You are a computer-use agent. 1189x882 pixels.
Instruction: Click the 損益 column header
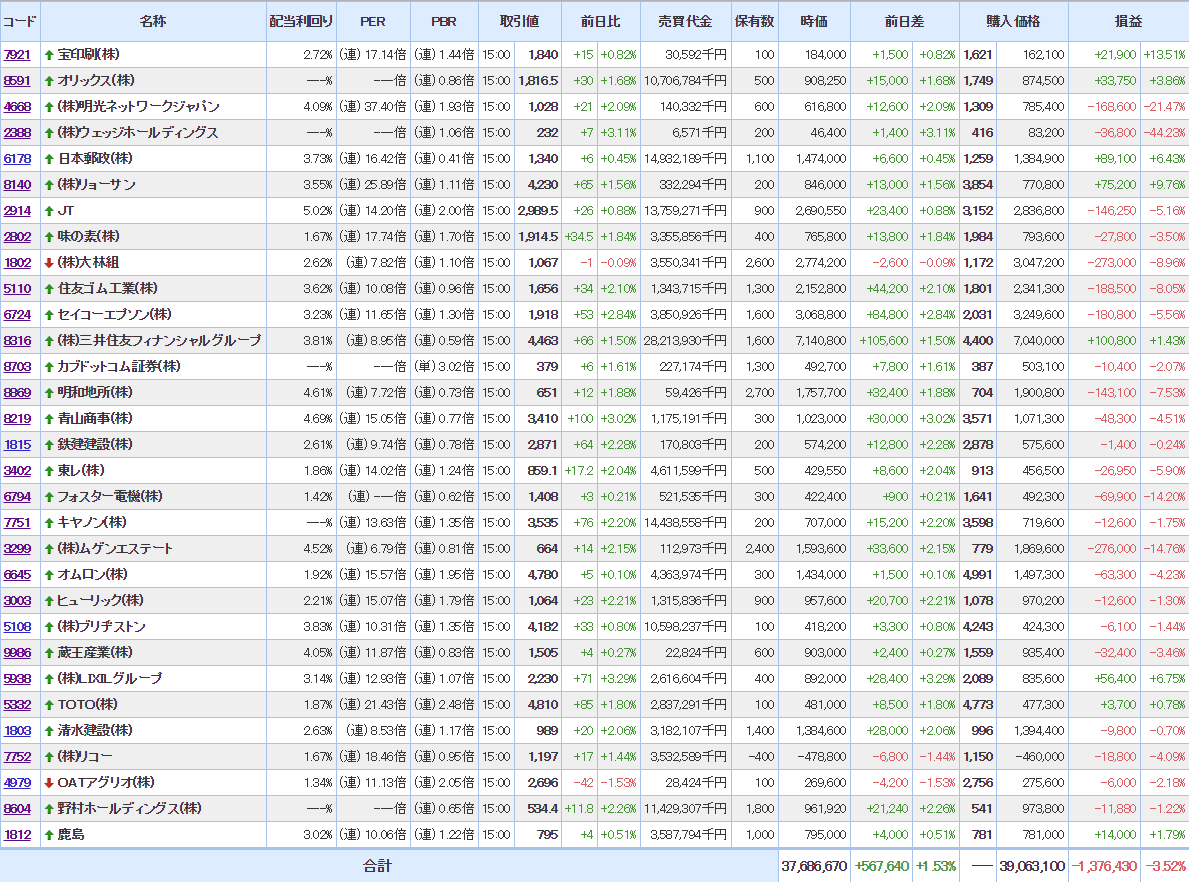tap(1128, 21)
